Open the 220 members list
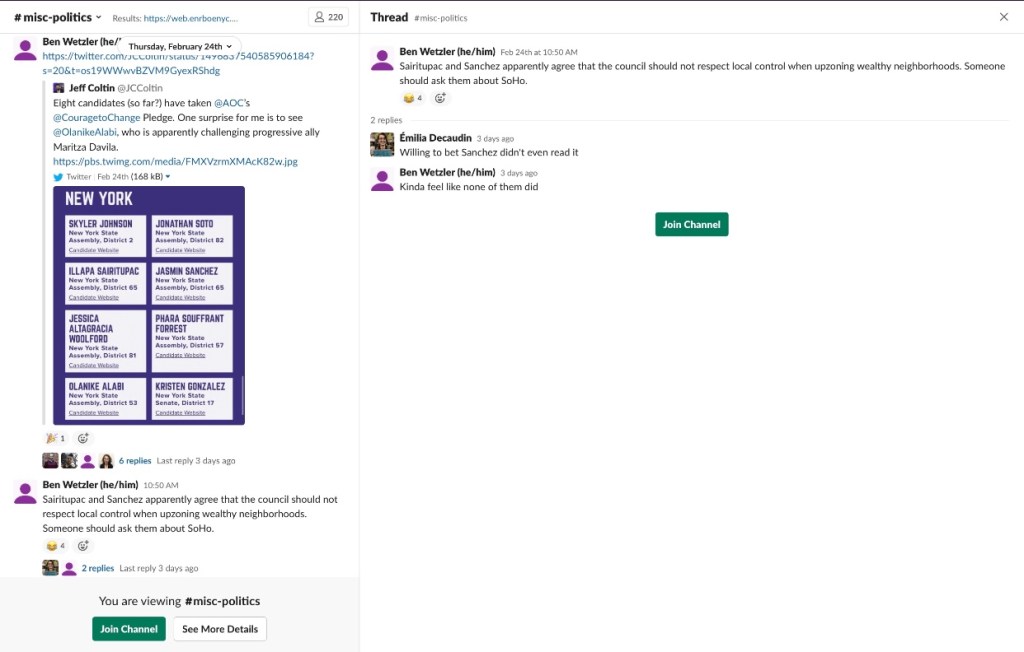The image size is (1024, 652). (x=327, y=17)
